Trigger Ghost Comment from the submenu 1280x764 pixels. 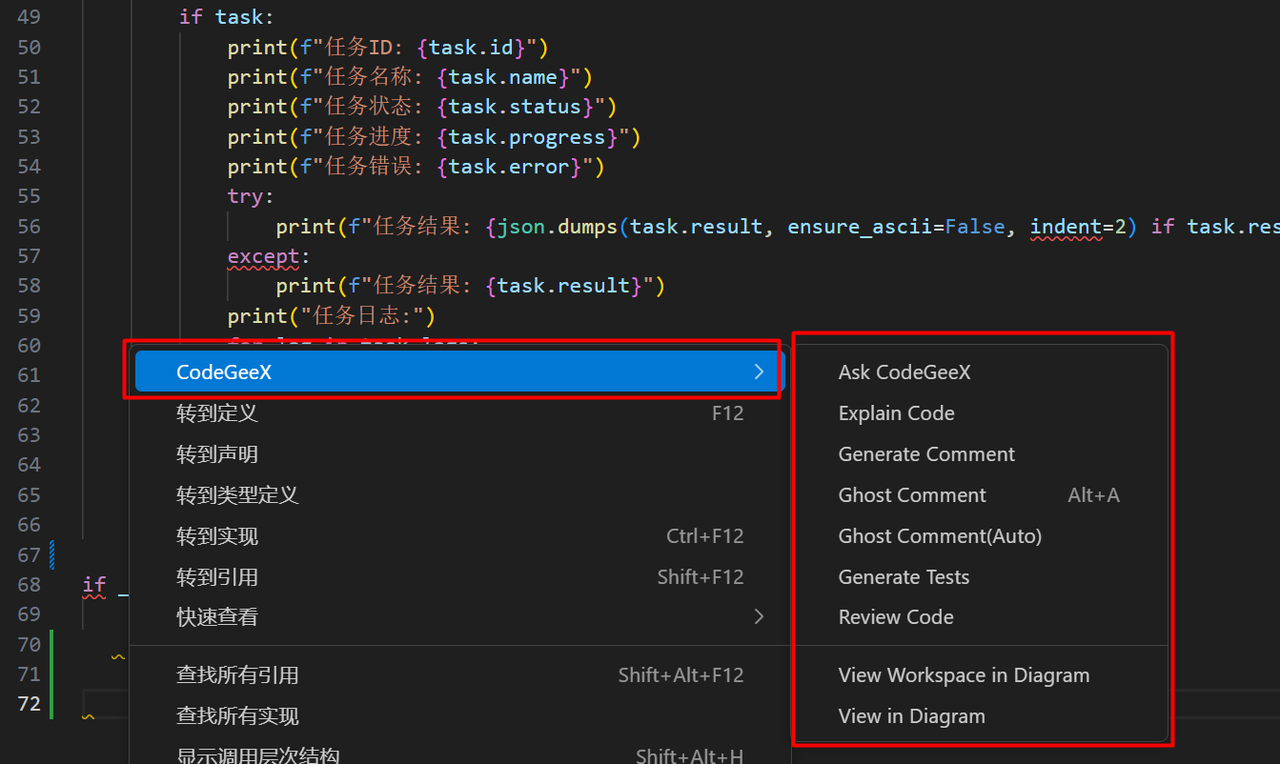click(911, 494)
